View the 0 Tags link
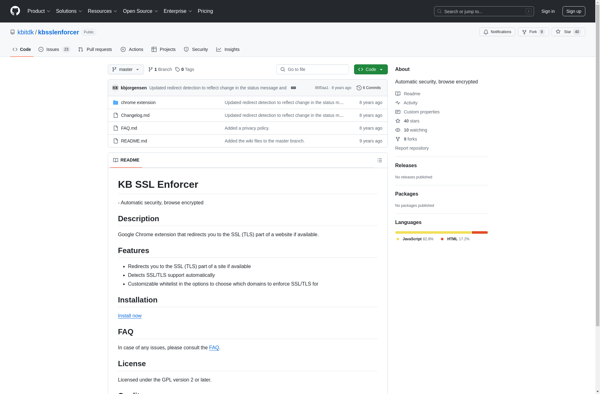 tap(185, 69)
